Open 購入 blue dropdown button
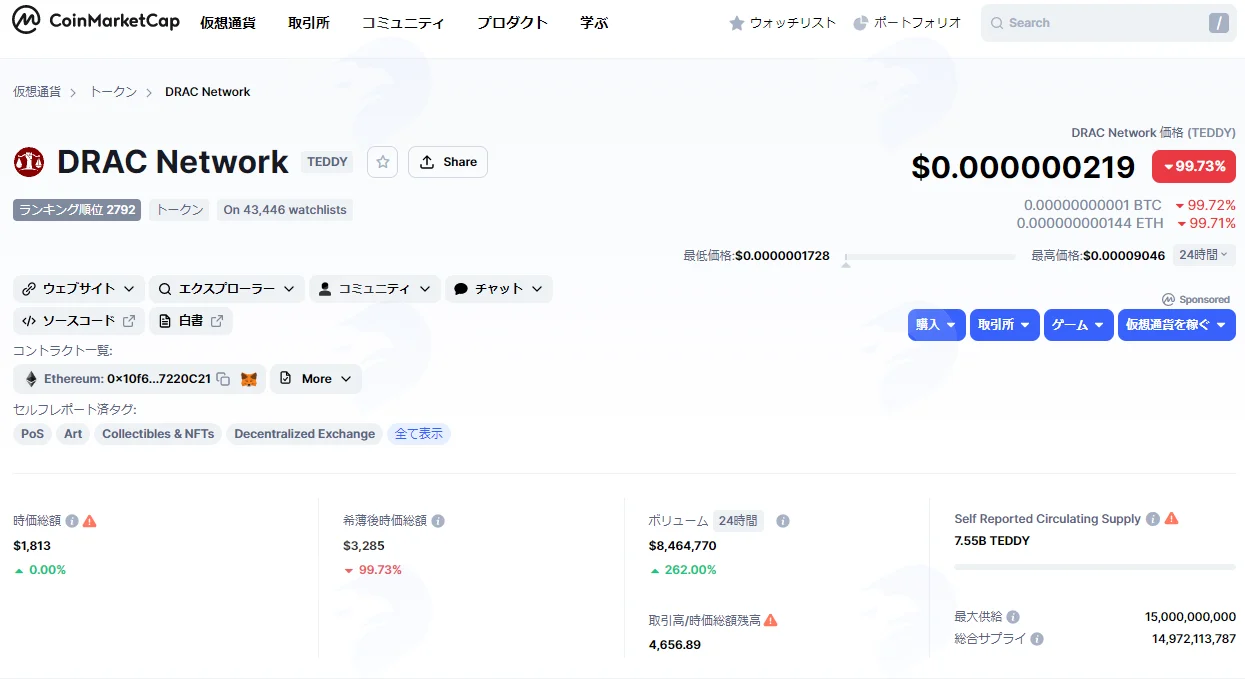The width and height of the screenshot is (1245, 679). click(x=937, y=325)
